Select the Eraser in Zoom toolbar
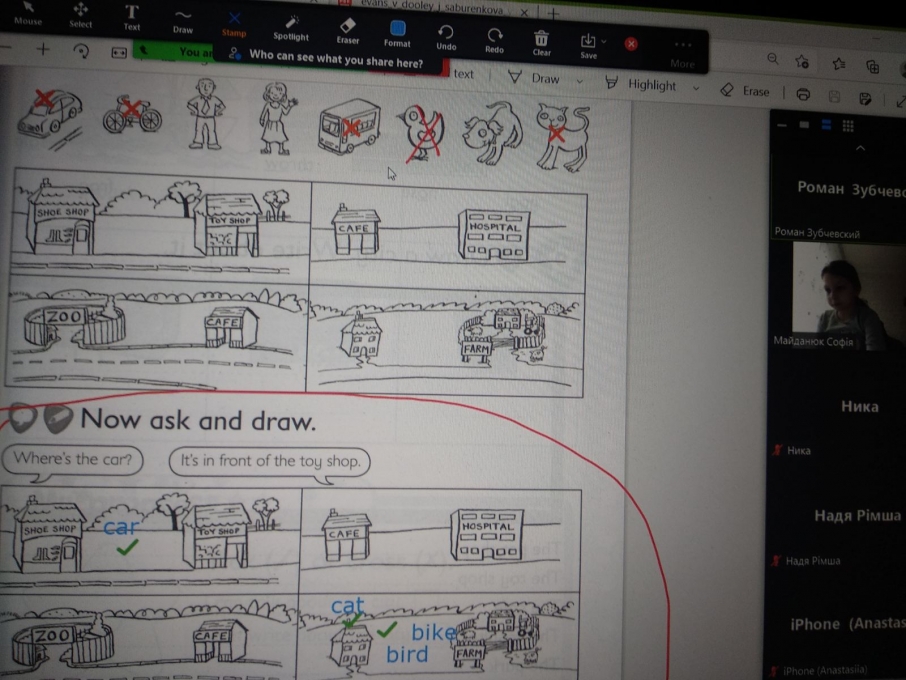Viewport: 906px width, 680px height. (x=347, y=32)
